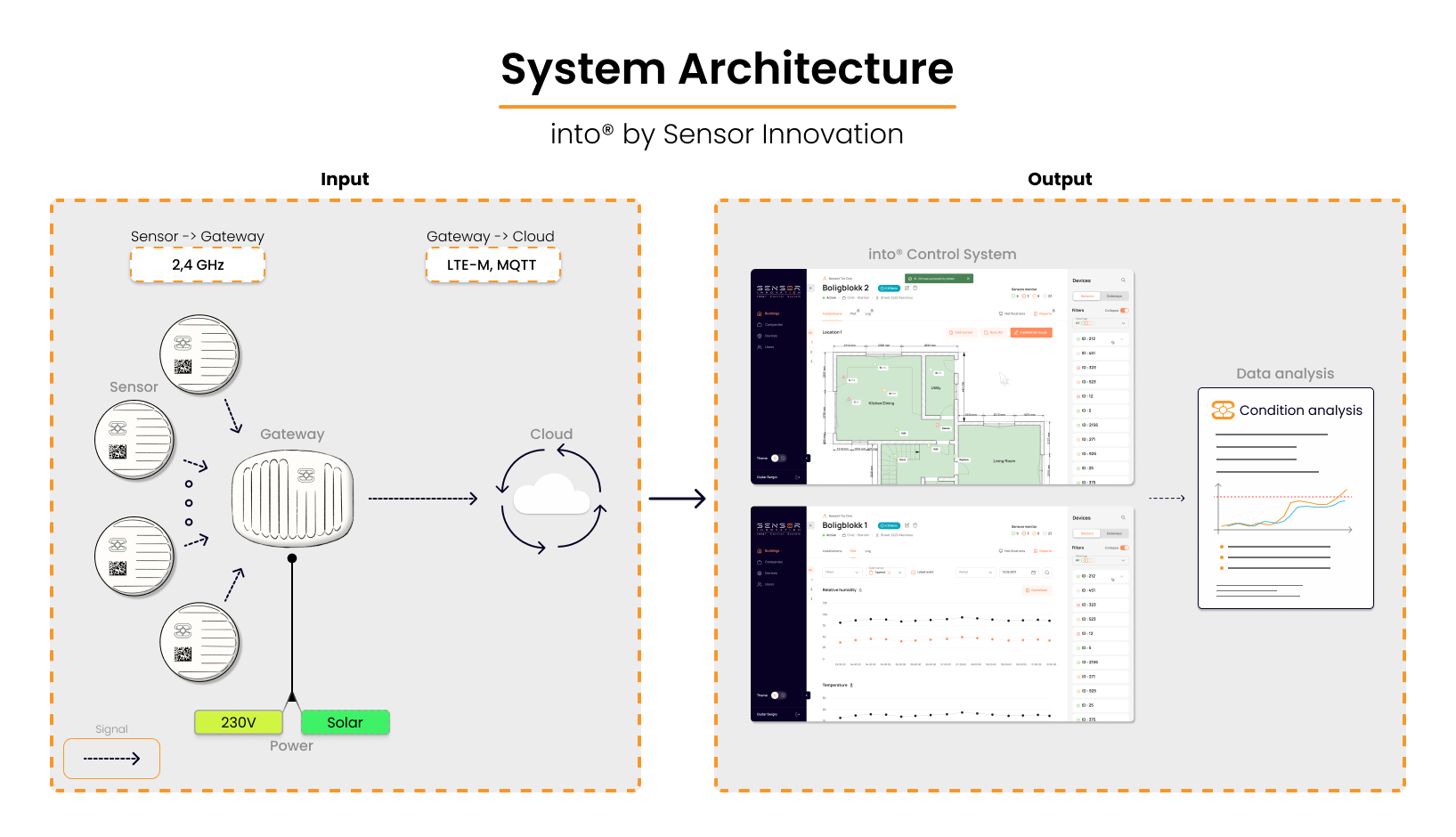The width and height of the screenshot is (1456, 837).
Task: Collapse the sidebar using the chevron in Boligblokk 1 screen
Action: point(808,695)
